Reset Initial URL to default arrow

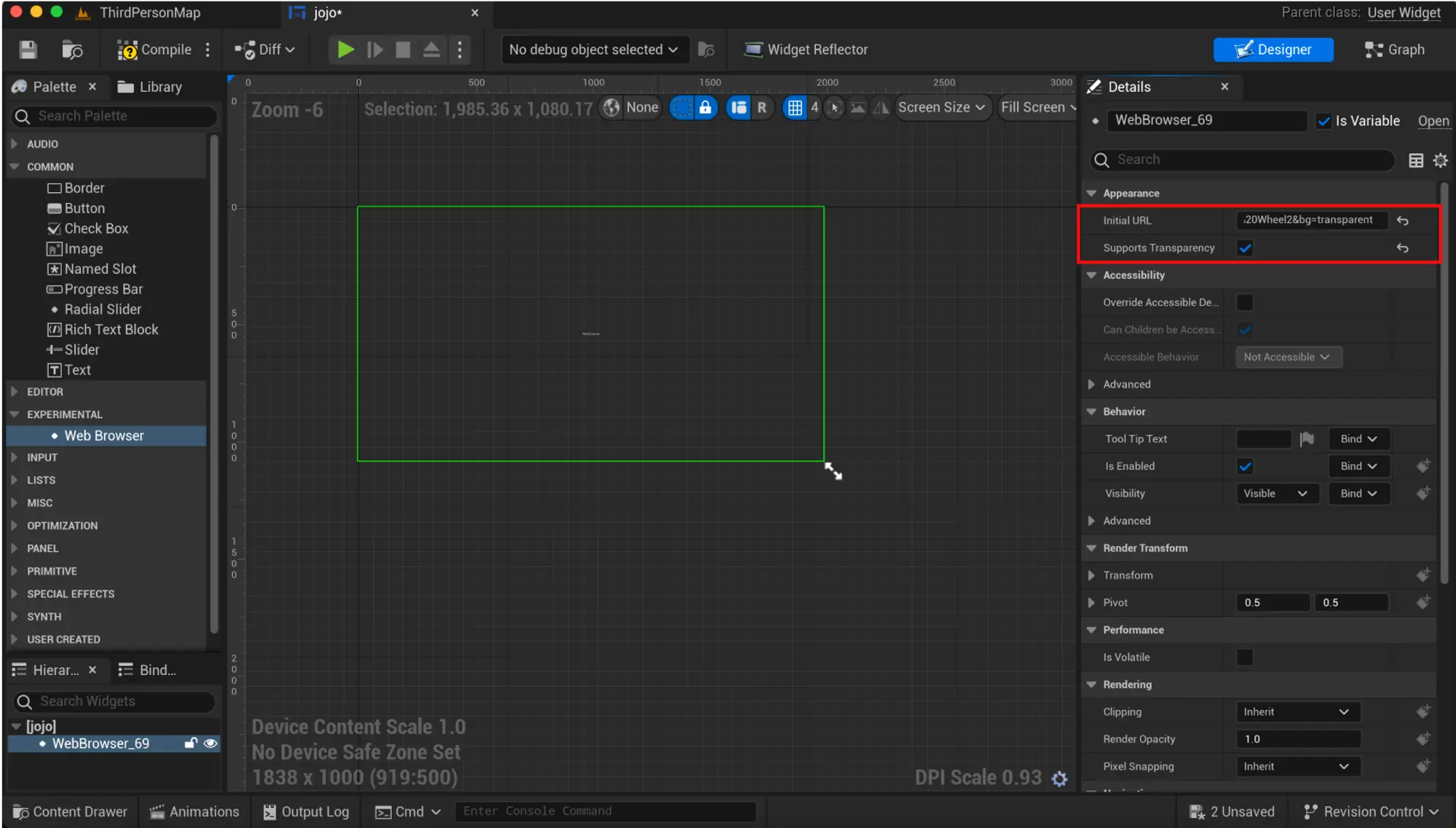click(x=1402, y=221)
